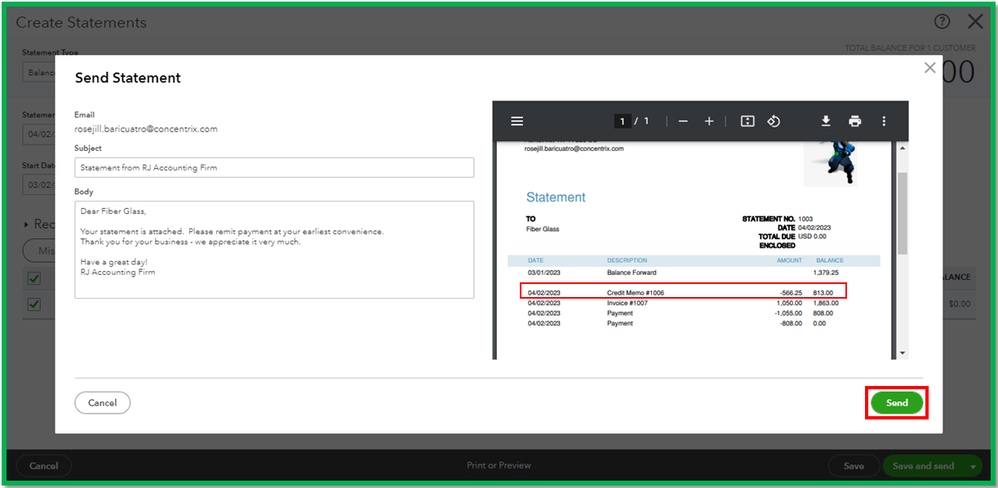998x488 pixels.
Task: Close the Create Statements window
Action: (975, 22)
